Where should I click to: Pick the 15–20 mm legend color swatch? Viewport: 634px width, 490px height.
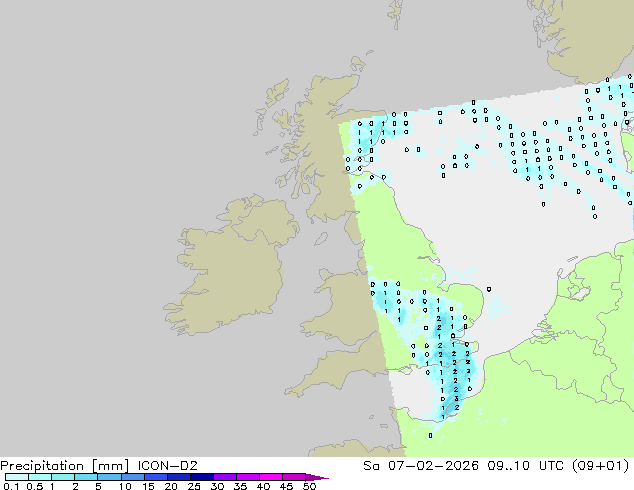pos(155,477)
